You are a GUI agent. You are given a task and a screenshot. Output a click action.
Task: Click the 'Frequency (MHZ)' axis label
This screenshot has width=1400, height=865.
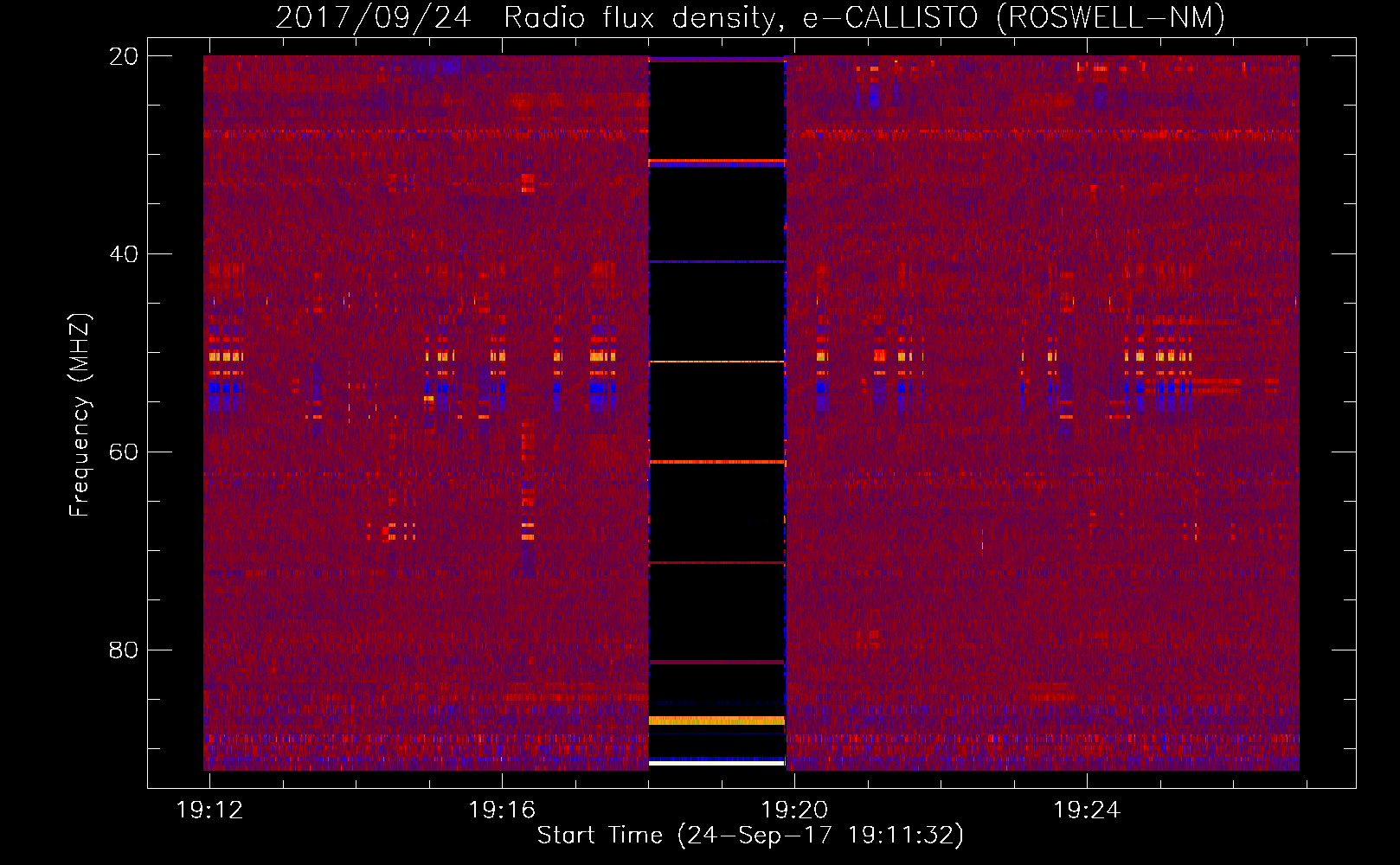coord(80,414)
